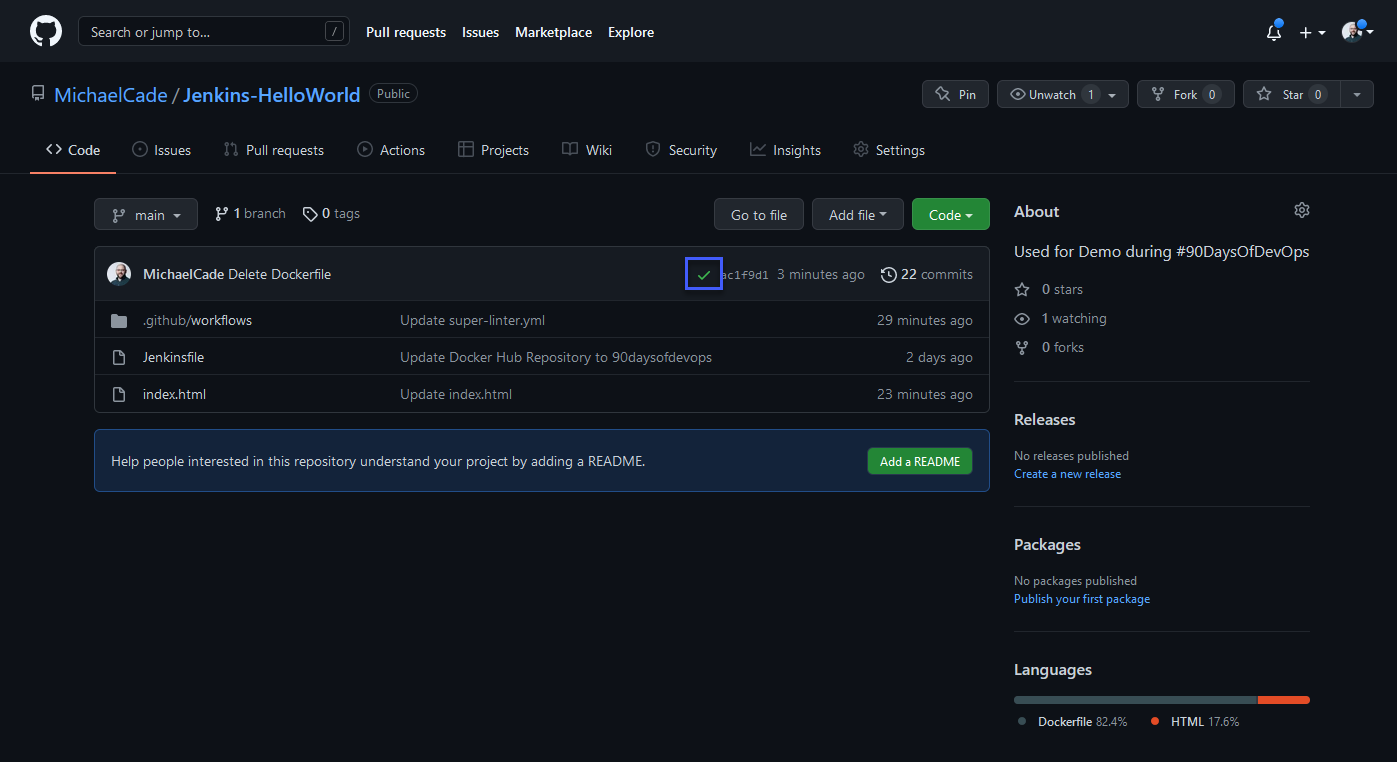The width and height of the screenshot is (1397, 762).
Task: Open the Add file dropdown
Action: pos(857,215)
